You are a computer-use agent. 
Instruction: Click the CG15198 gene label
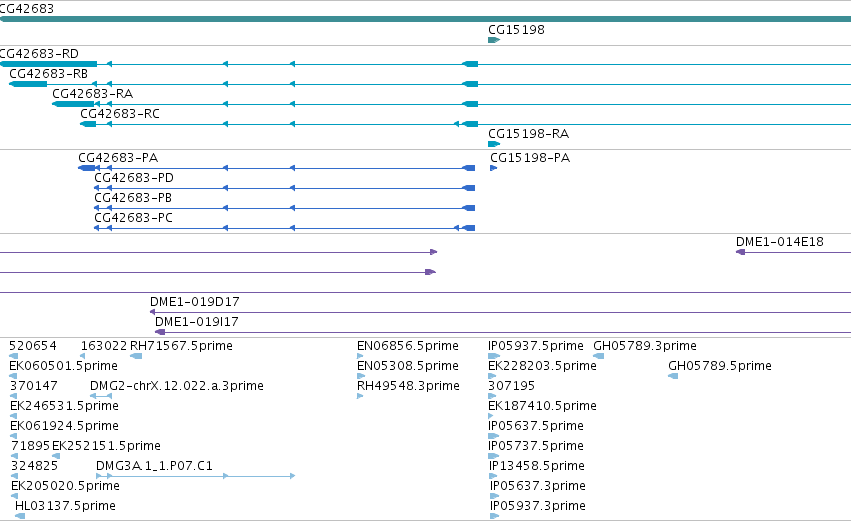pos(516,30)
